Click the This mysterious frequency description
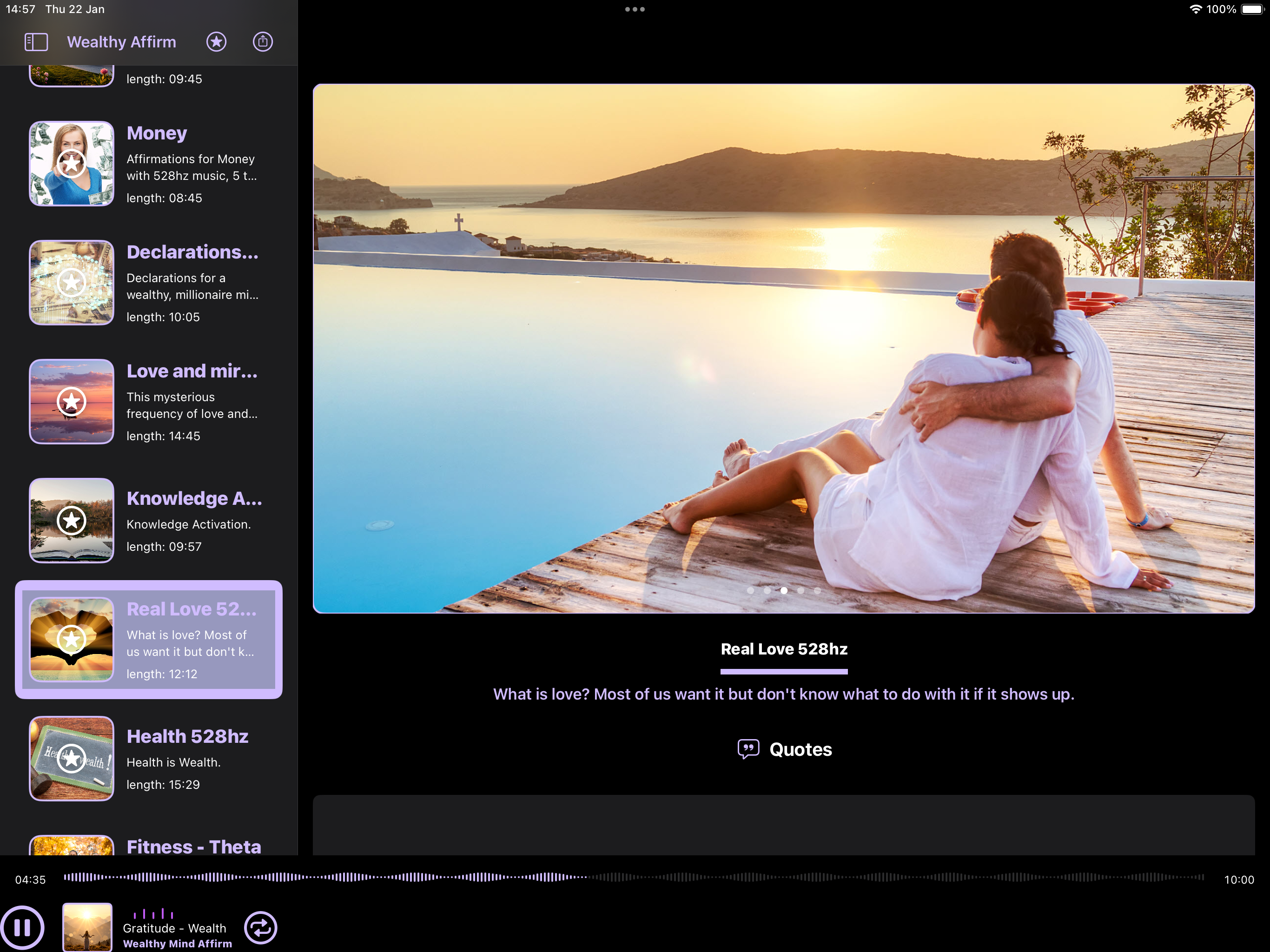Viewport: 1270px width, 952px height. tap(192, 405)
